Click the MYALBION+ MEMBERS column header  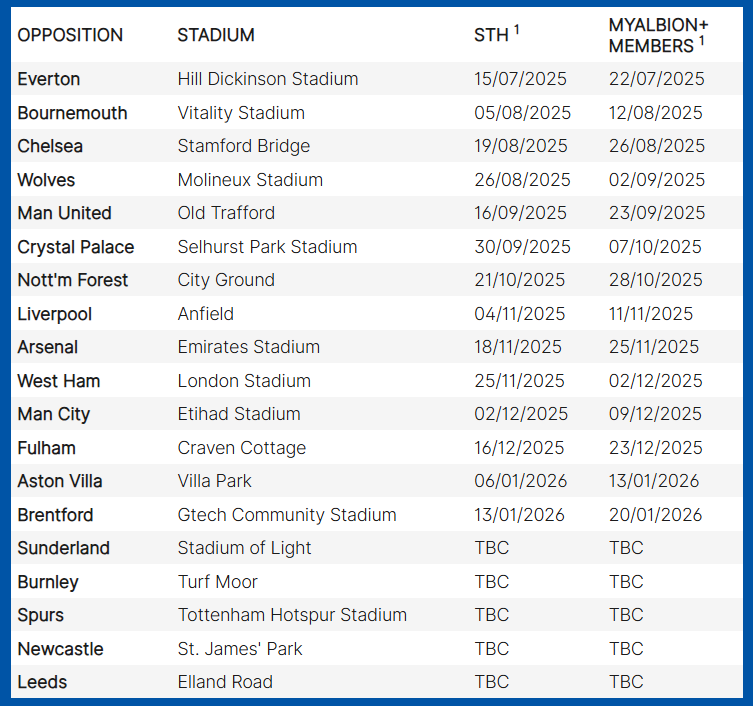pyautogui.click(x=658, y=36)
